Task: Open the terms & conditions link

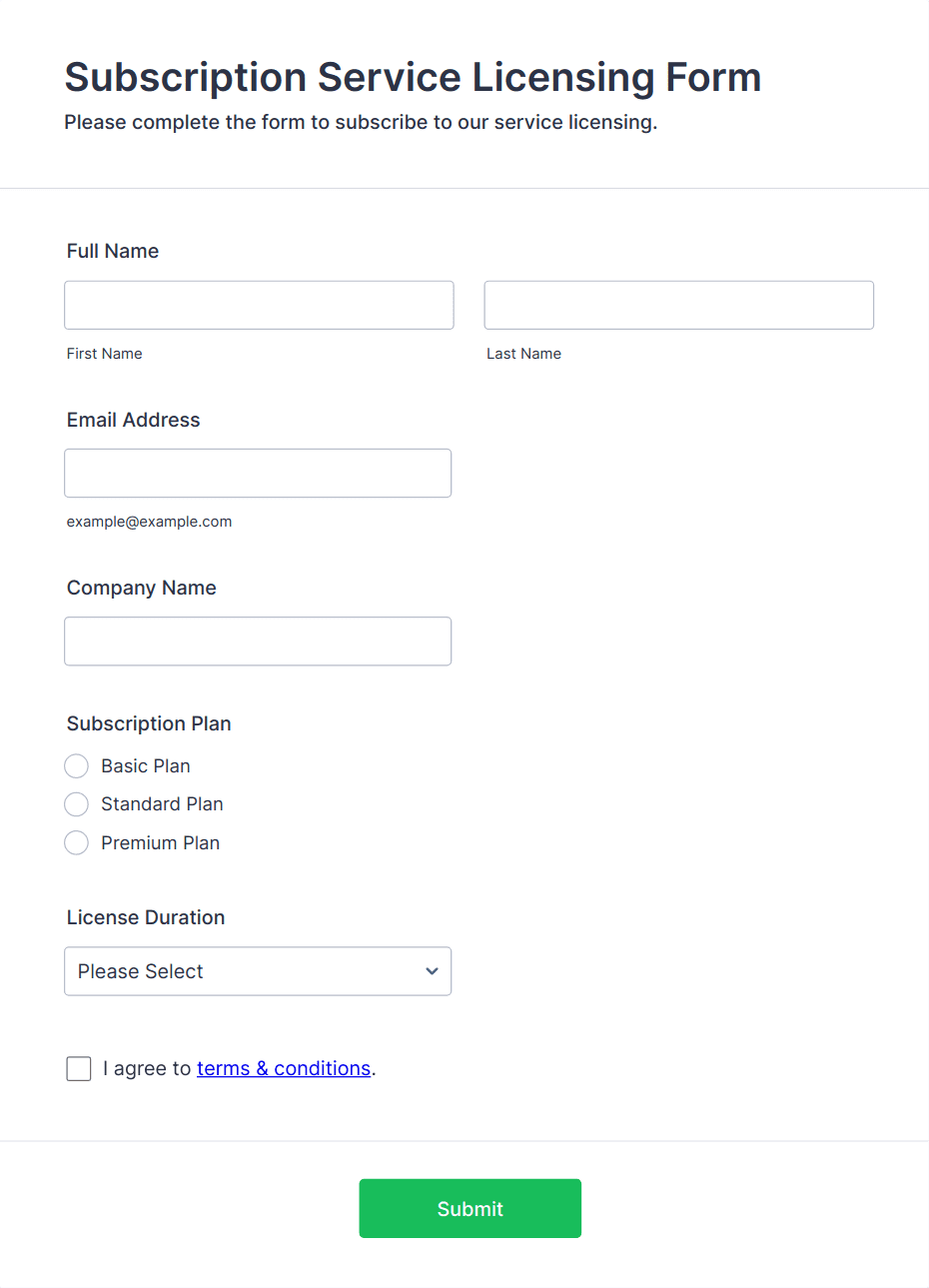Action: pyautogui.click(x=284, y=1068)
